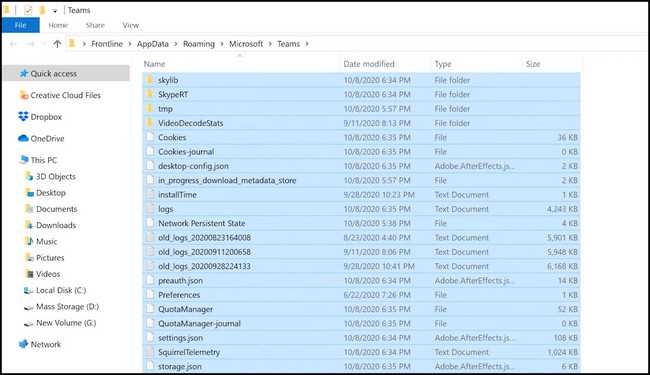The width and height of the screenshot is (650, 375).
Task: Click the Back navigation arrow
Action: click(x=13, y=44)
